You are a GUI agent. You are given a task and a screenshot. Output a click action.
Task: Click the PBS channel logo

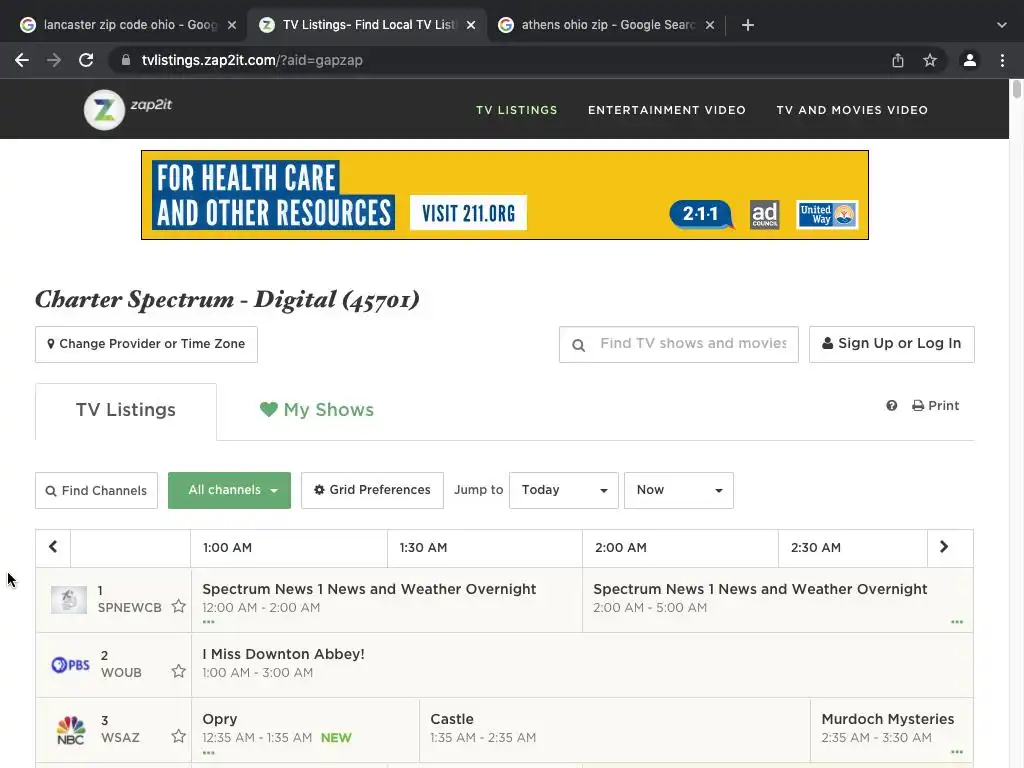tap(70, 665)
